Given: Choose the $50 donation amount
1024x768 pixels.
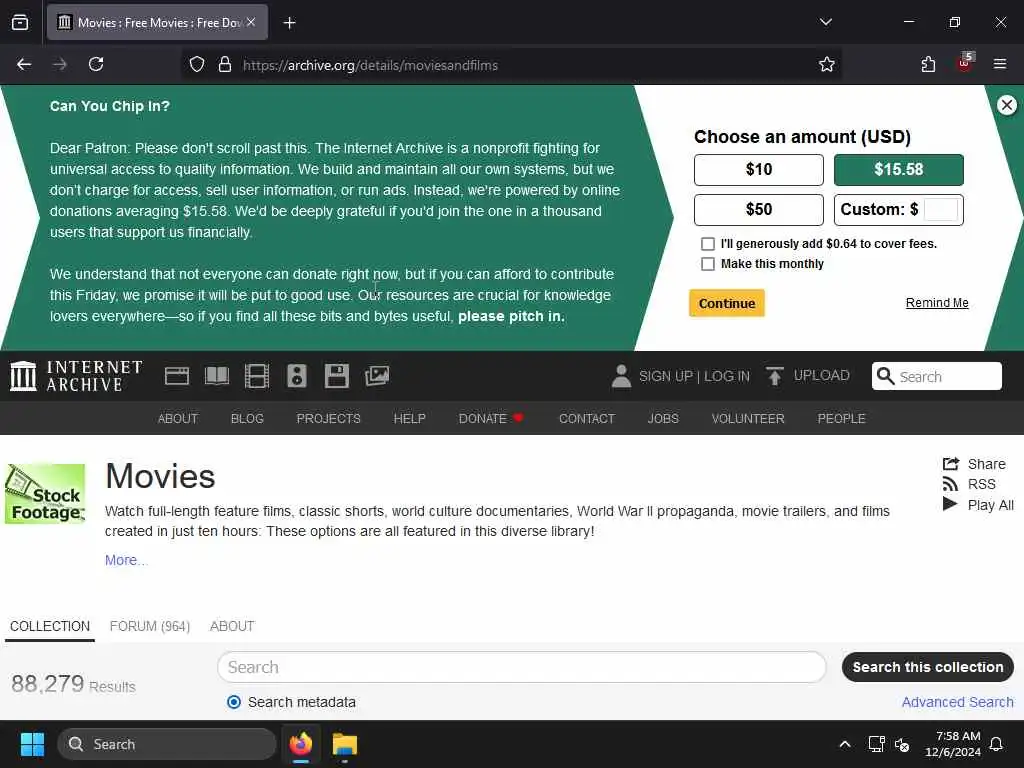Looking at the screenshot, I should click(759, 210).
